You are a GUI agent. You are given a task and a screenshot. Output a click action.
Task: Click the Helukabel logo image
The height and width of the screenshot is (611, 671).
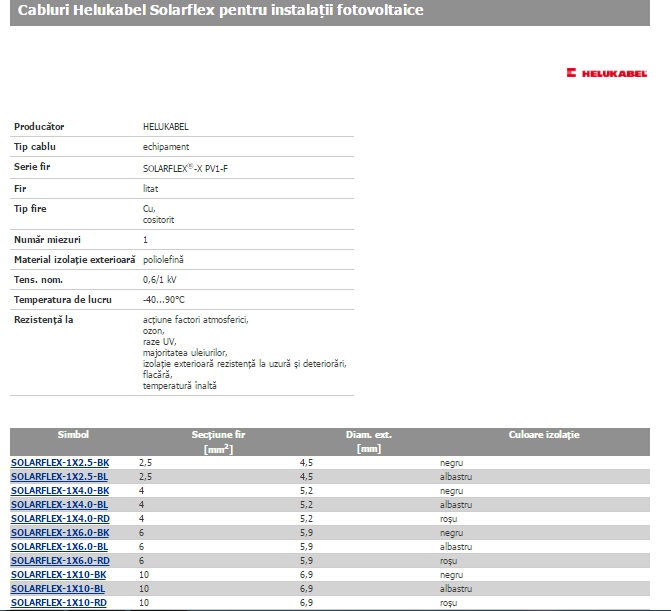point(606,73)
